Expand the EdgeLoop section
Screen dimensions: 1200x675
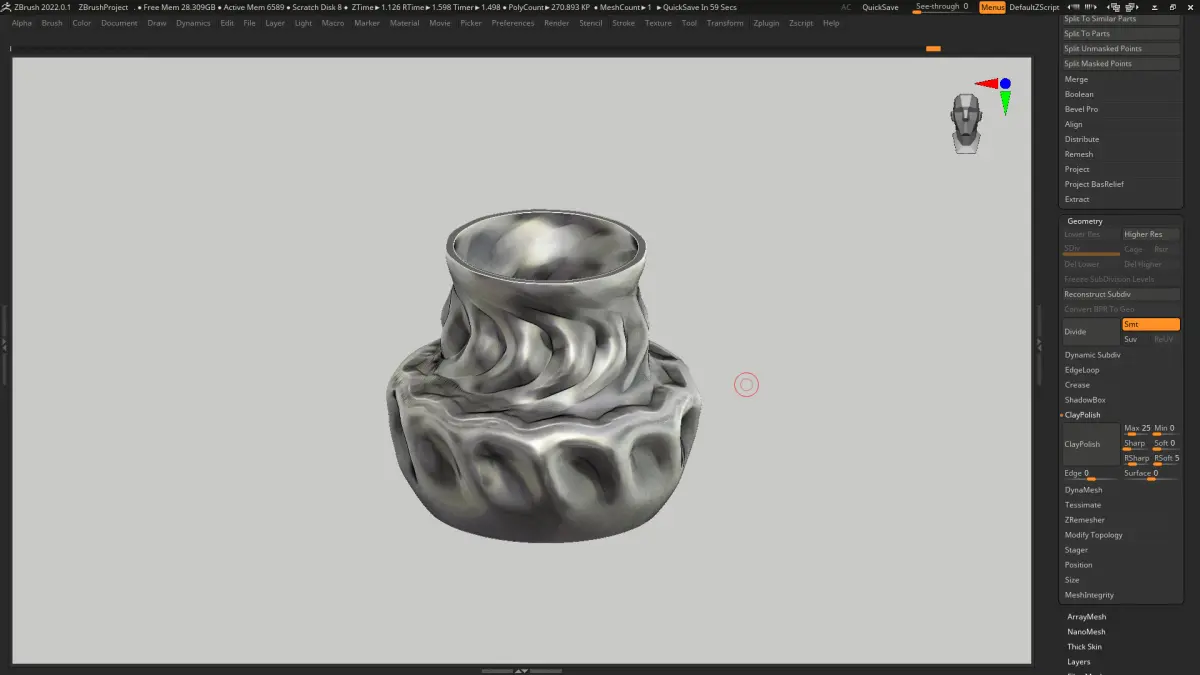(x=1081, y=370)
